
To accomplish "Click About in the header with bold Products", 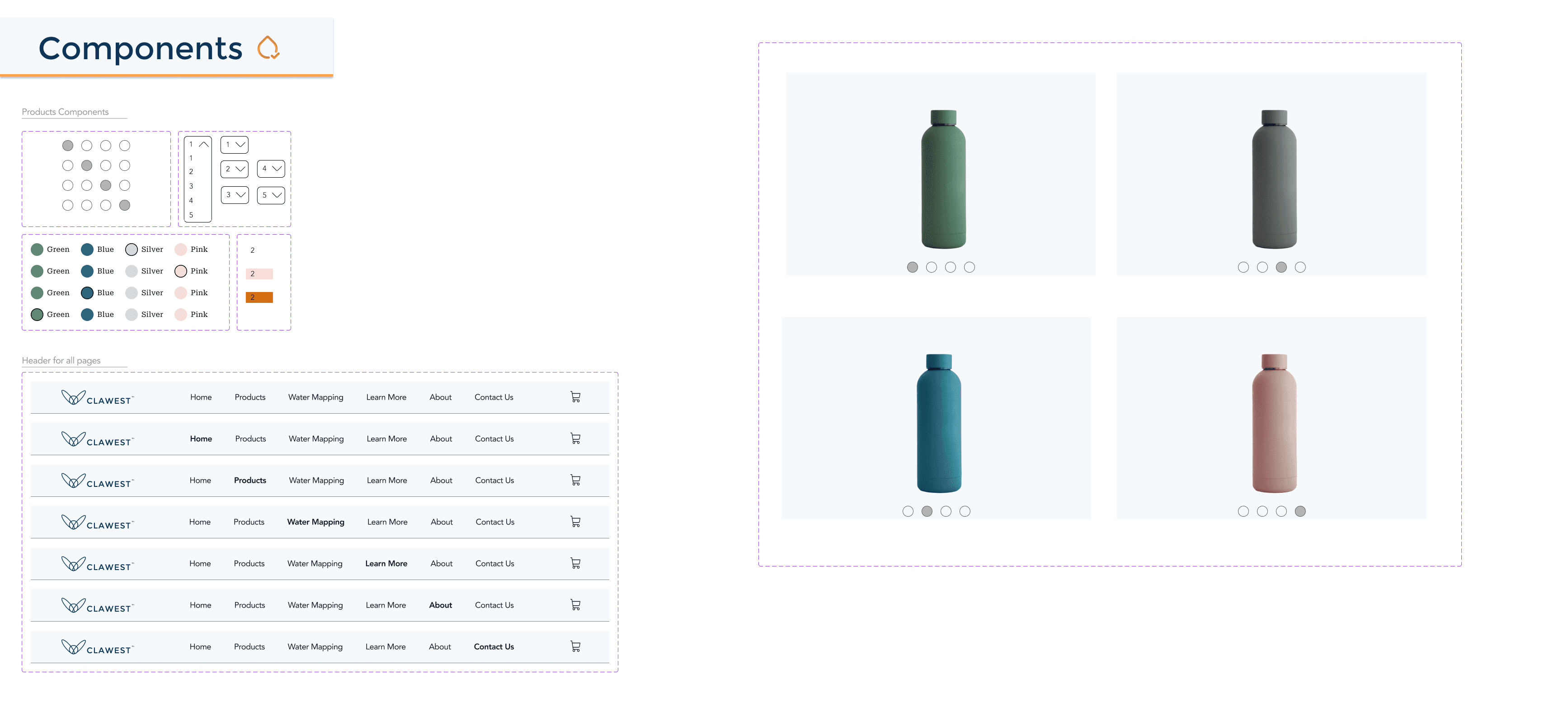I will [x=441, y=480].
